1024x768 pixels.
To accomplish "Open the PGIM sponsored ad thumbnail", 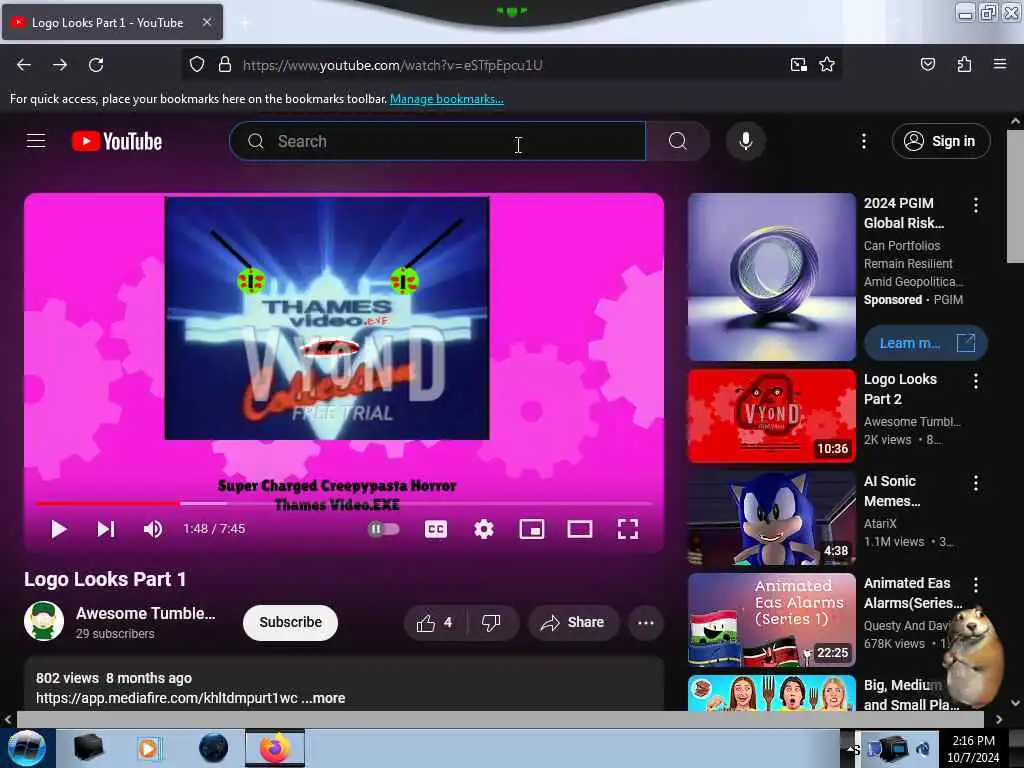I will pyautogui.click(x=772, y=277).
